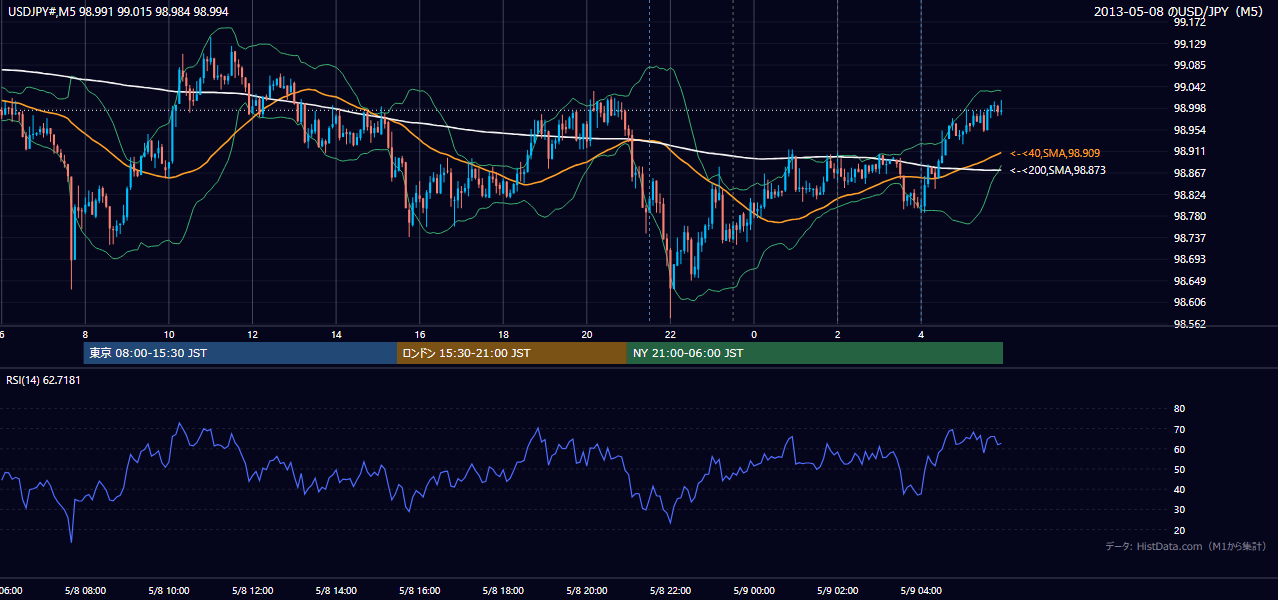The width and height of the screenshot is (1278, 600).
Task: Click the 2013-05-08 USD/JPY (M5) chart title
Action: point(1180,12)
